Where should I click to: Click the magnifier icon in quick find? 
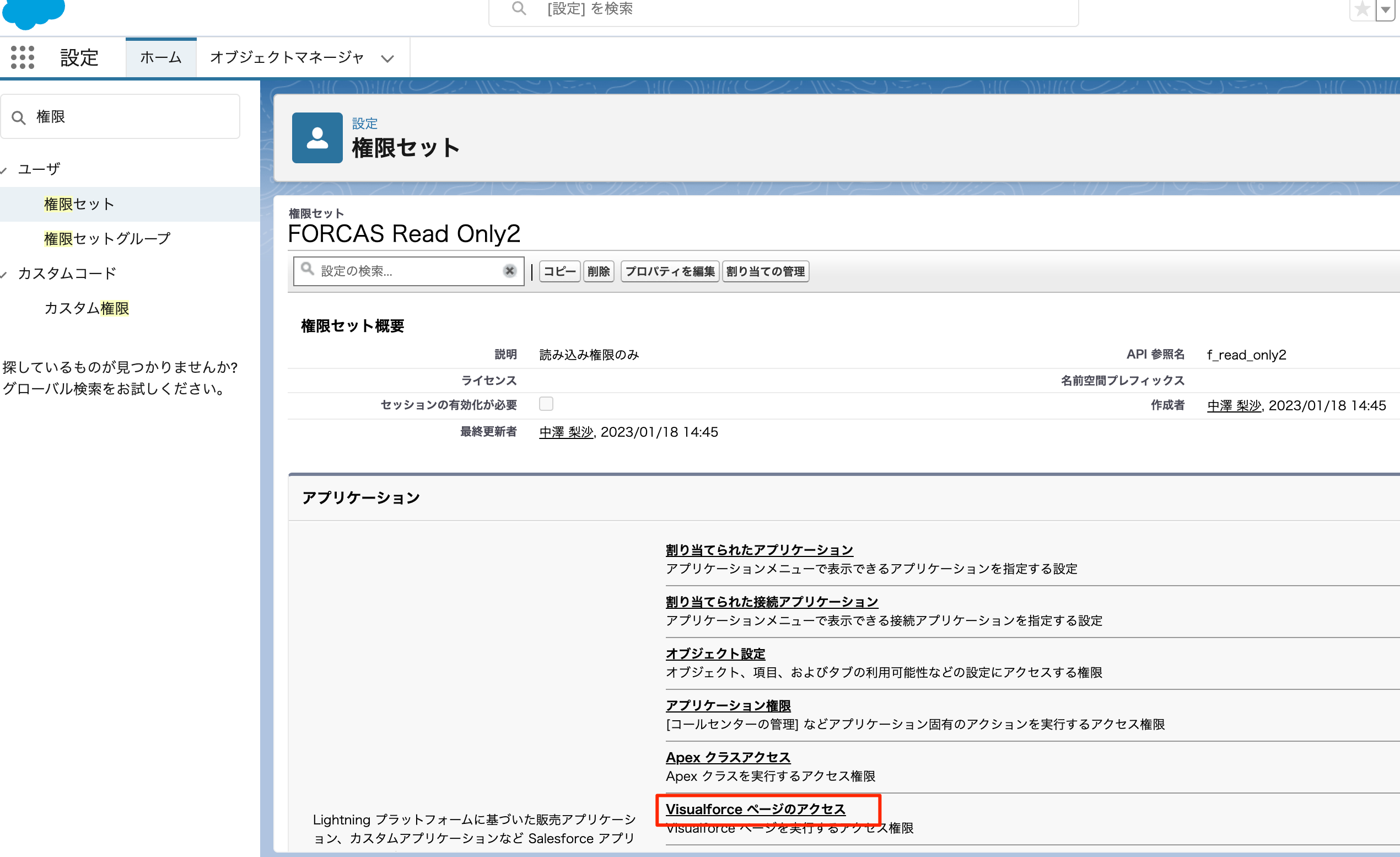pyautogui.click(x=19, y=117)
